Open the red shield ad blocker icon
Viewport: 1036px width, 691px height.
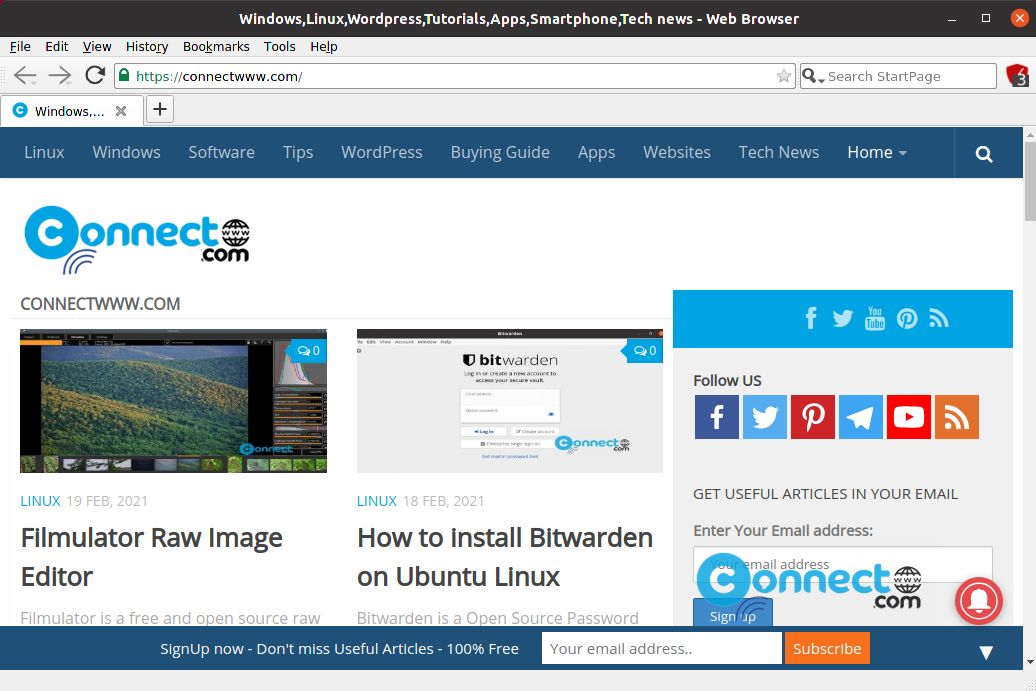click(x=1017, y=75)
